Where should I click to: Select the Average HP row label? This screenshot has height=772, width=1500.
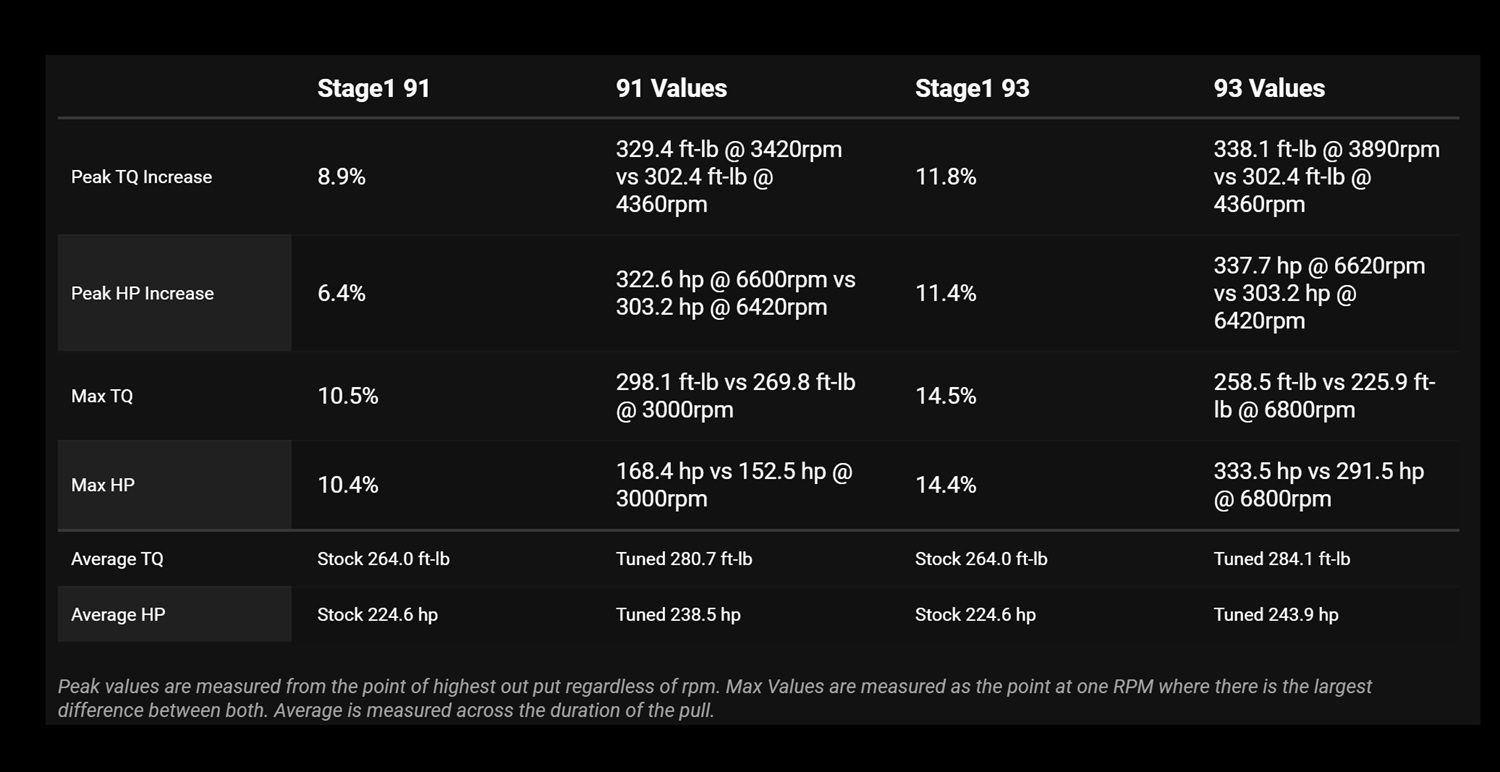(117, 615)
